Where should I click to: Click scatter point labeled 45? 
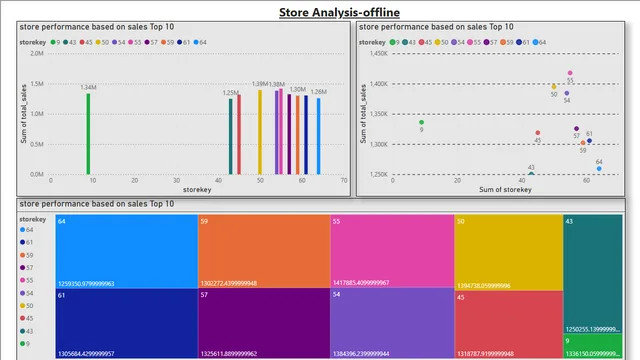(538, 133)
